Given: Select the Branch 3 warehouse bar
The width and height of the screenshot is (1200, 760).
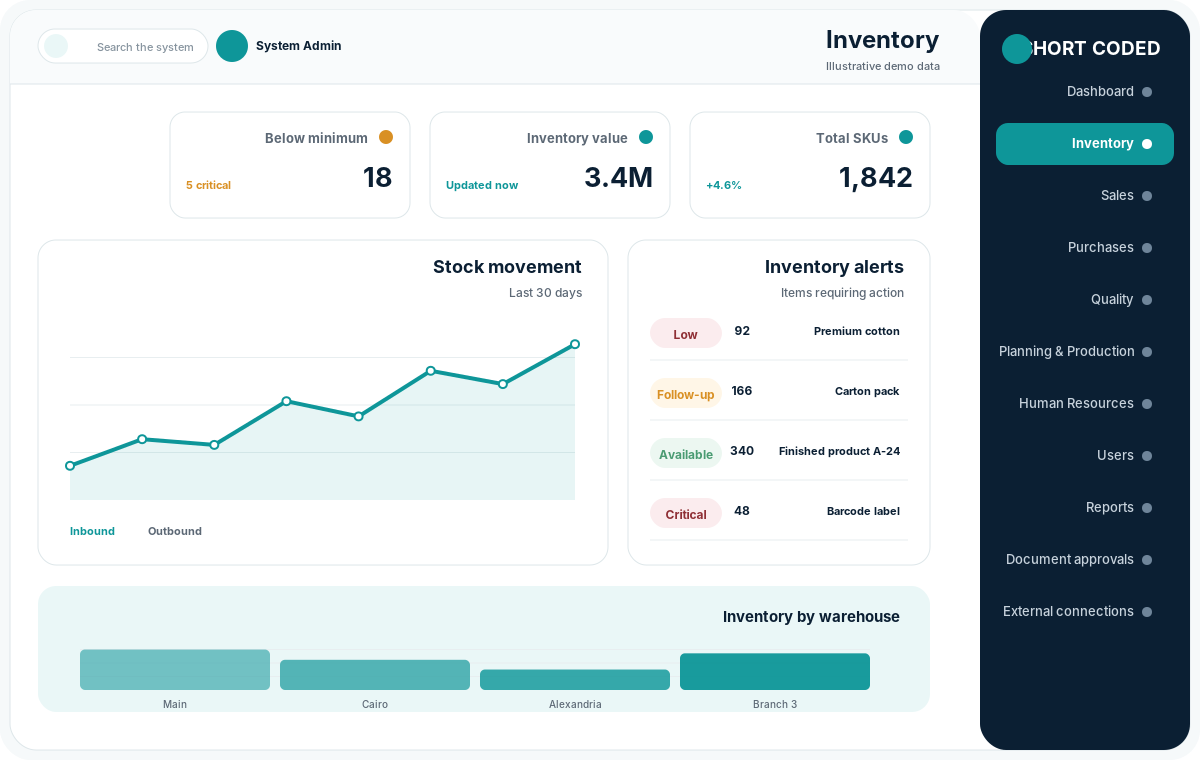Looking at the screenshot, I should click(x=775, y=672).
